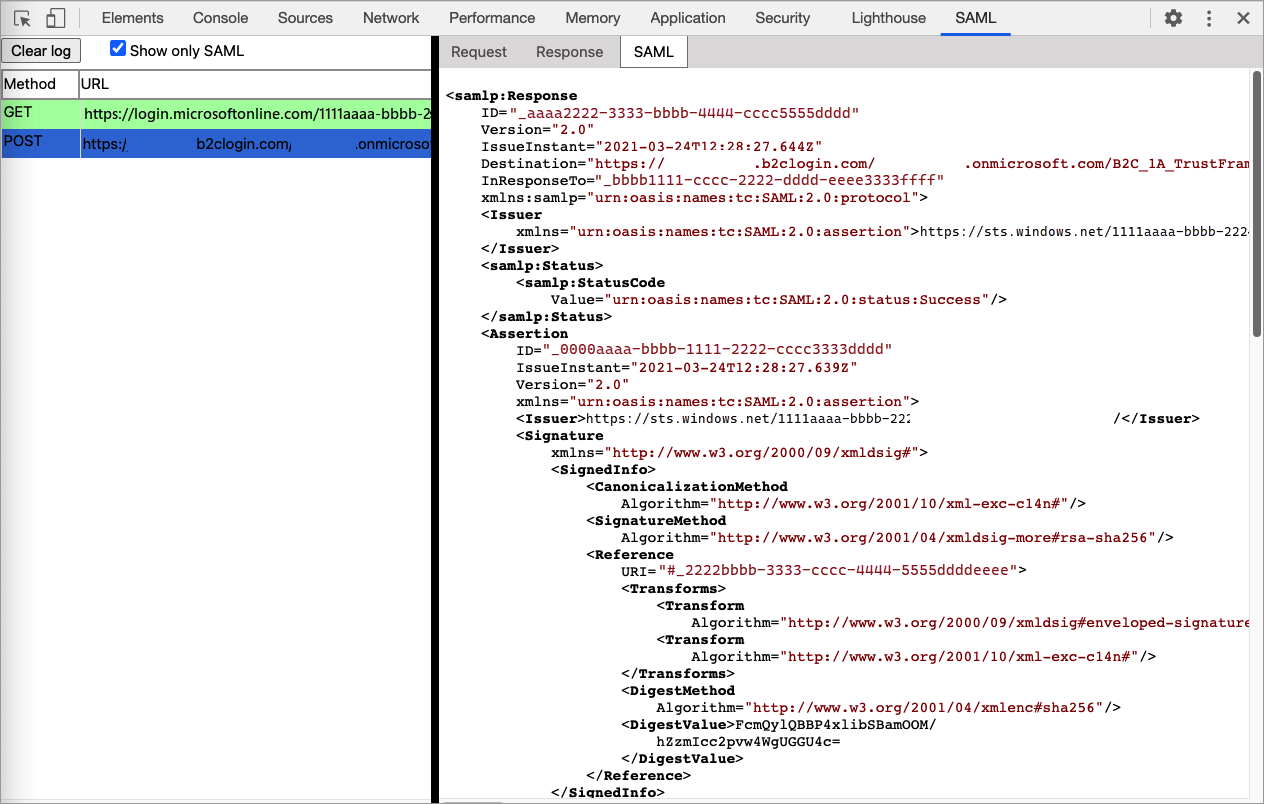Open the Network tab
Image resolution: width=1264 pixels, height=804 pixels.
[390, 17]
